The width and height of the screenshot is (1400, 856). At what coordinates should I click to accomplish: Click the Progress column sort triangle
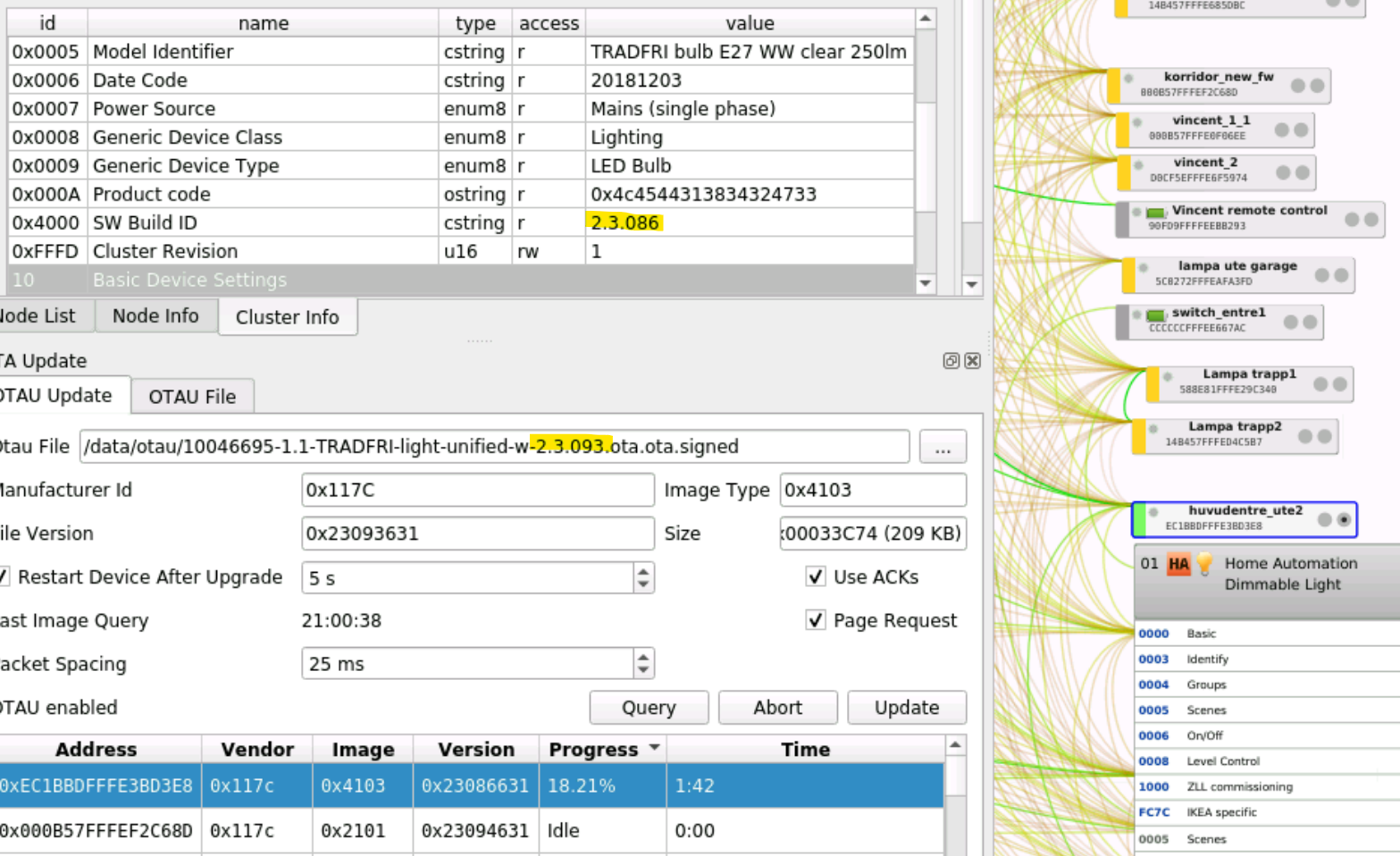tap(655, 748)
